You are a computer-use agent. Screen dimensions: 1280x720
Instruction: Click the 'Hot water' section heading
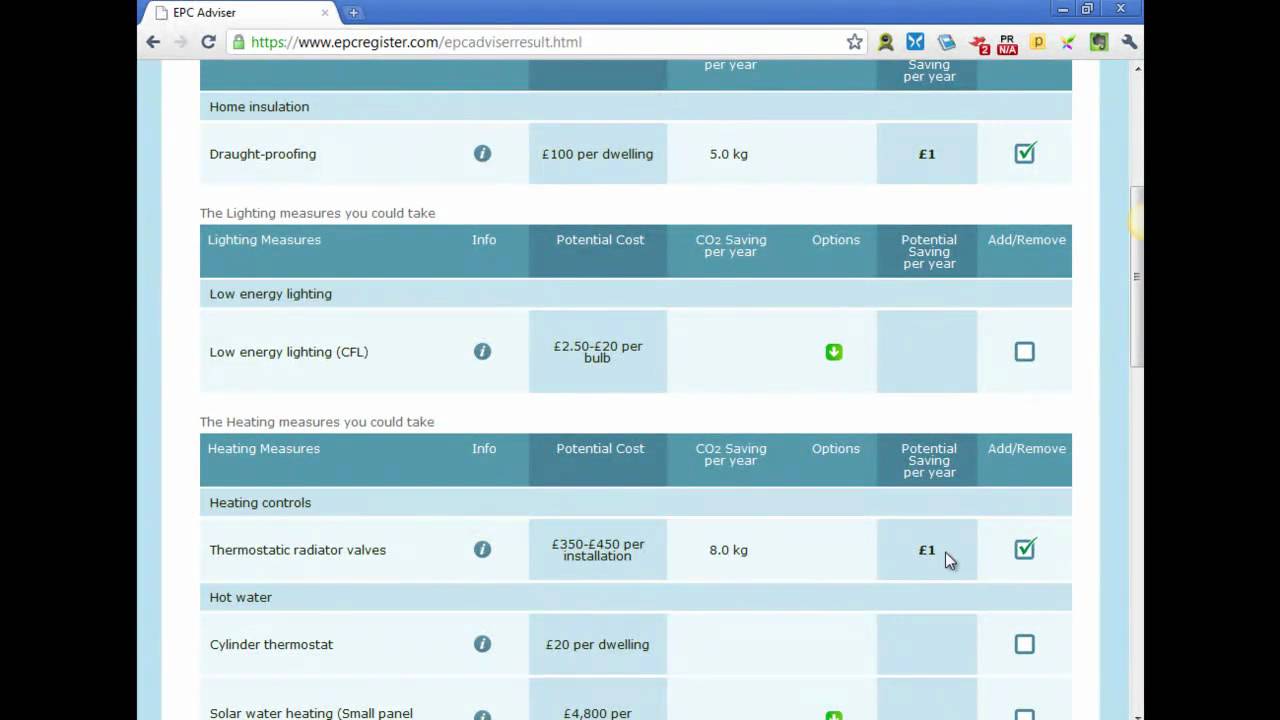tap(241, 597)
